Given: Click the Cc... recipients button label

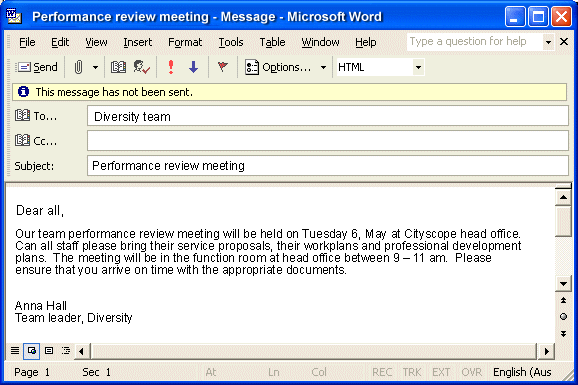Looking at the screenshot, I should click(x=45, y=141).
